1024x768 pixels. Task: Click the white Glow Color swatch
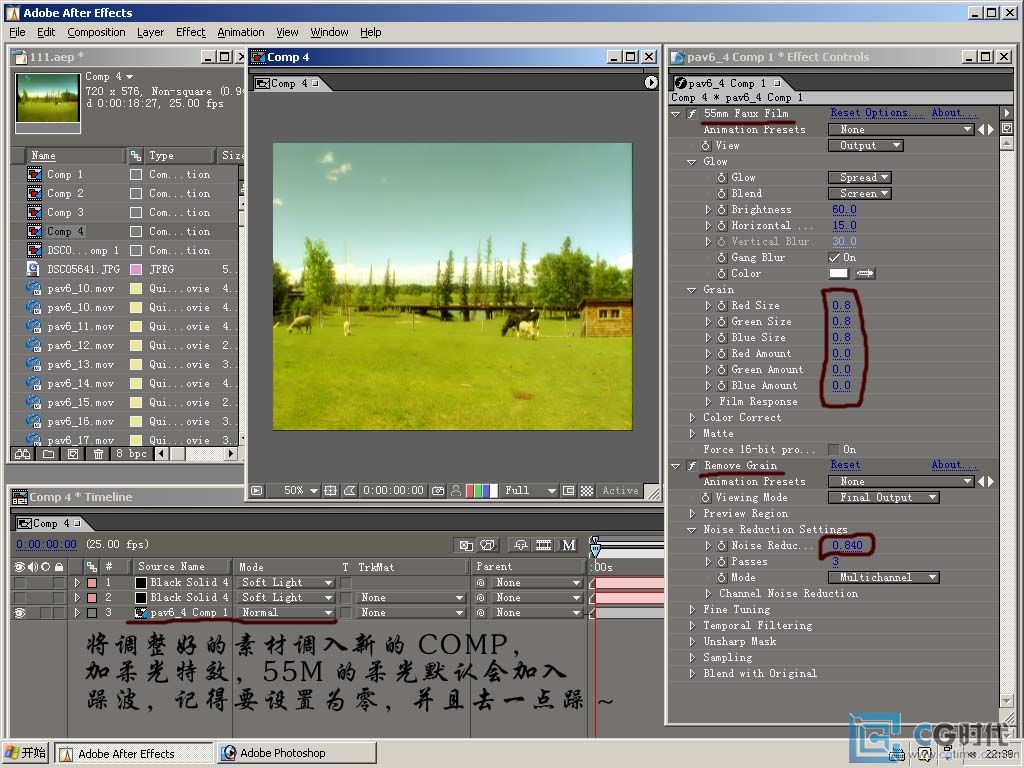[839, 274]
